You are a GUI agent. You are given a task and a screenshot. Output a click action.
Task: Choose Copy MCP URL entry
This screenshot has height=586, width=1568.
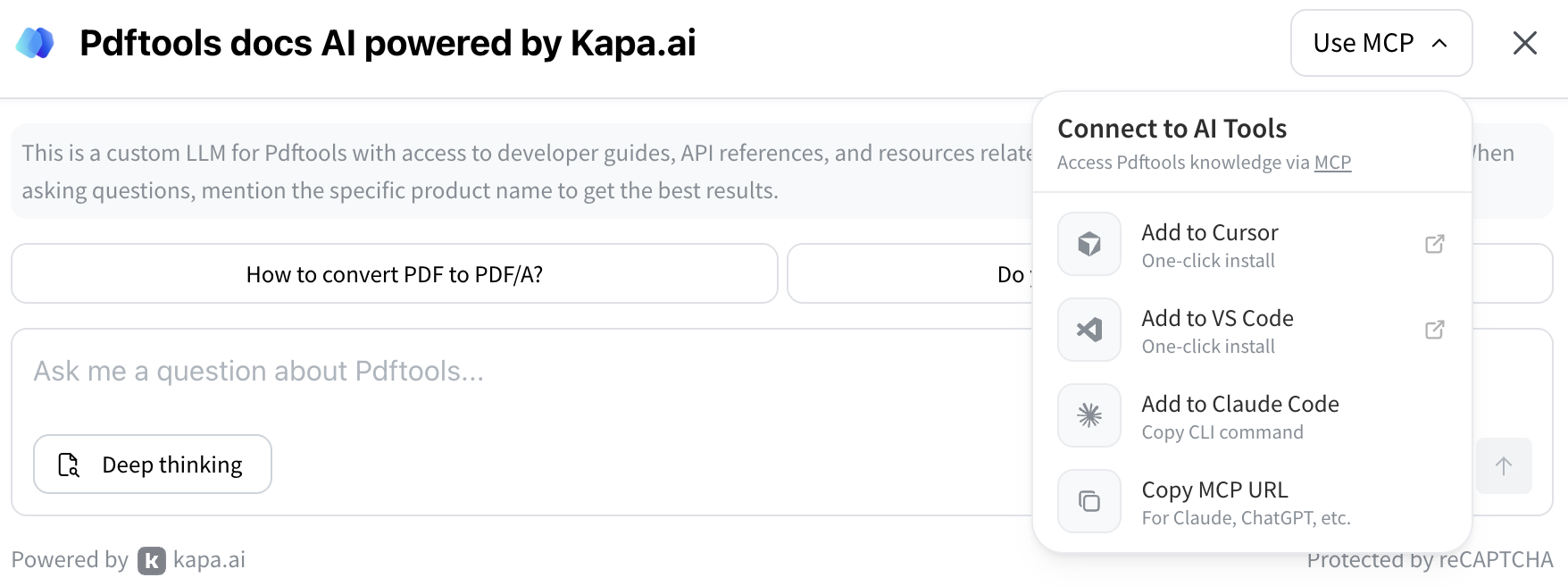pyautogui.click(x=1252, y=501)
